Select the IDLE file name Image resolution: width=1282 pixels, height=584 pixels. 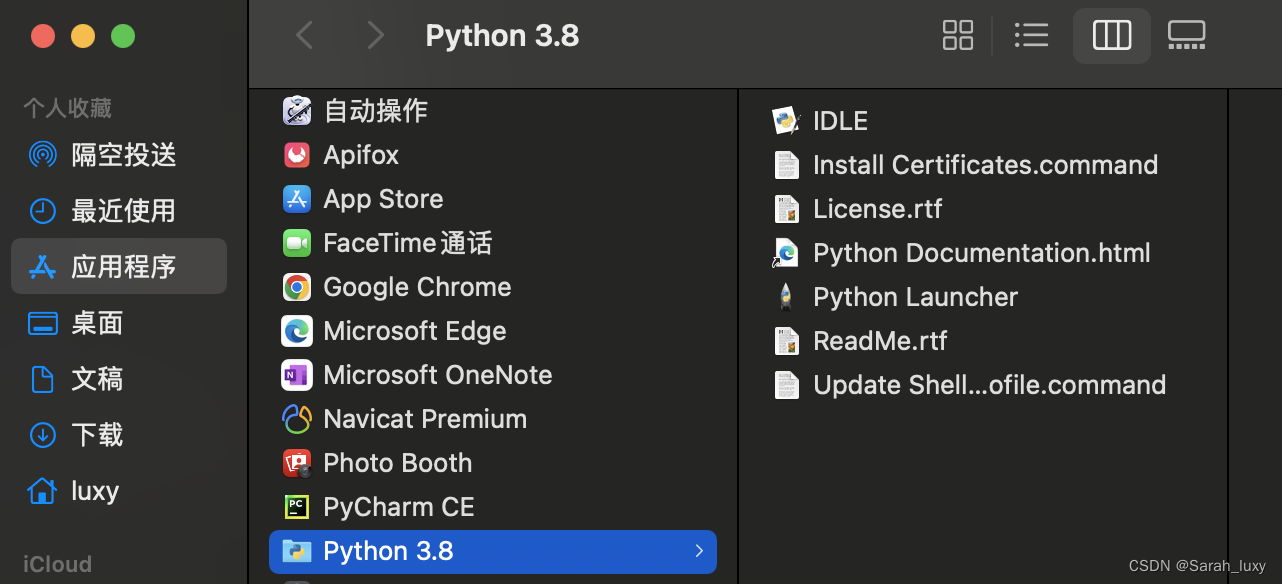[841, 121]
